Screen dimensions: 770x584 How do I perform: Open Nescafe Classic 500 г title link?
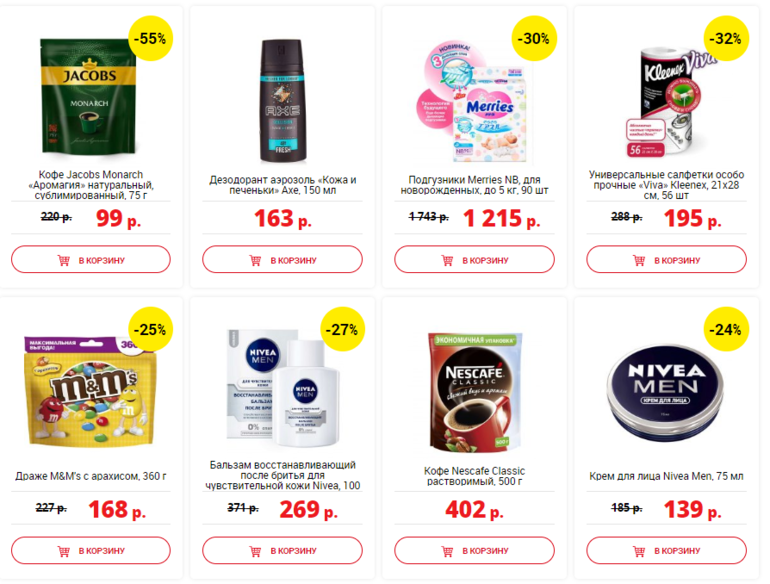tap(474, 476)
